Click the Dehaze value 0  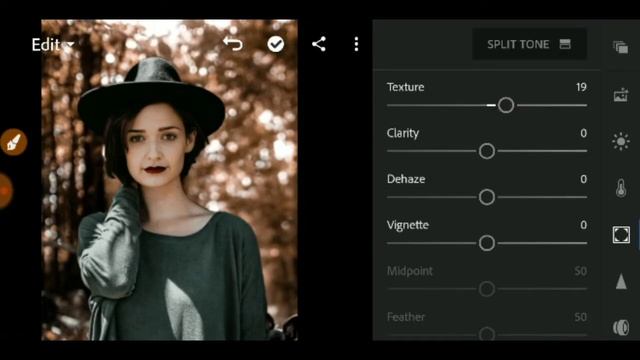(584, 179)
